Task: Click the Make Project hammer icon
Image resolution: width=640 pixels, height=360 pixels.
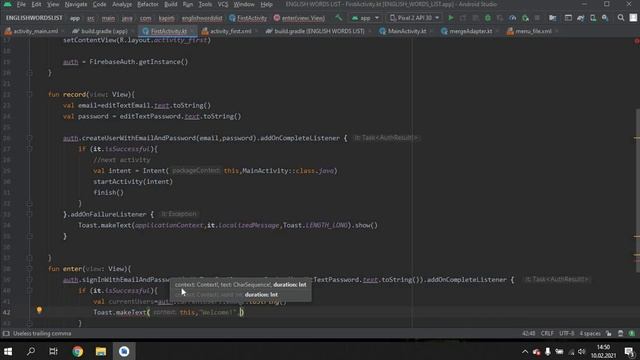Action: (x=338, y=18)
